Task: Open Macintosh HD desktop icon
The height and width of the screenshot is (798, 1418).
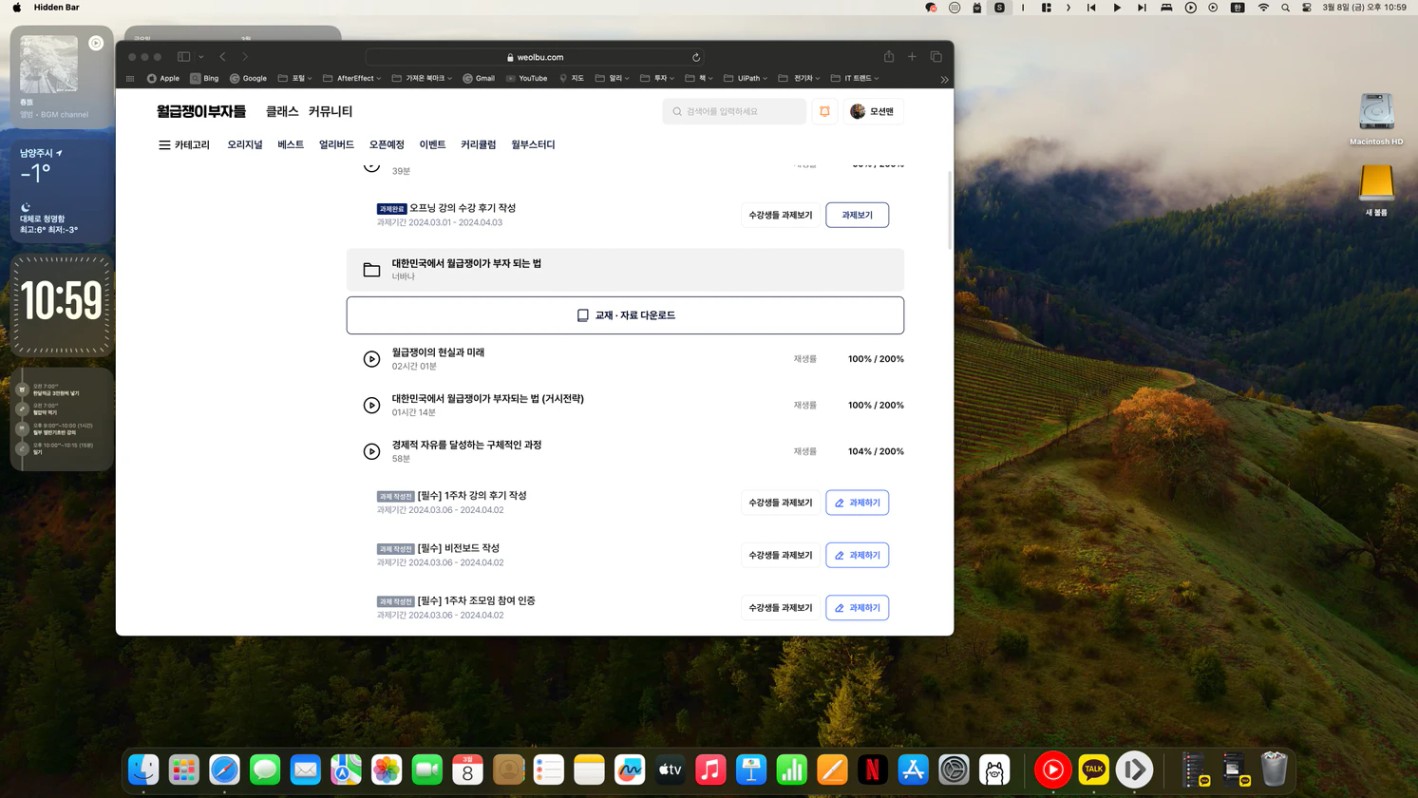Action: (1376, 119)
